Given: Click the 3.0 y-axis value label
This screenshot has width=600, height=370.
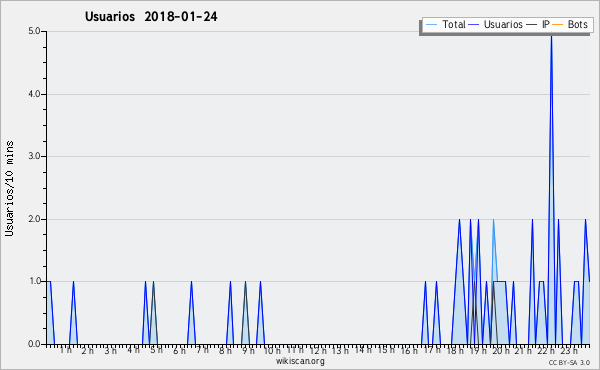Looking at the screenshot, I should (x=34, y=156).
